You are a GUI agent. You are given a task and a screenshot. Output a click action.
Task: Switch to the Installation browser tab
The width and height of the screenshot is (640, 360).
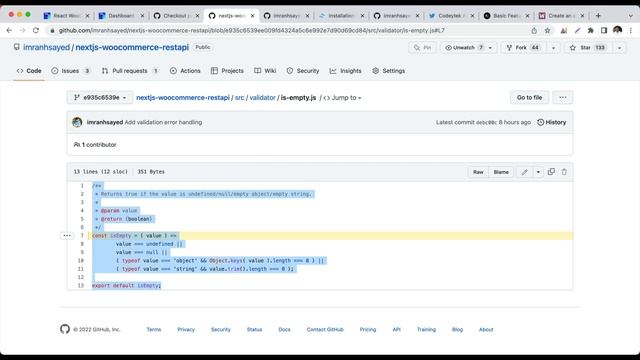point(341,16)
